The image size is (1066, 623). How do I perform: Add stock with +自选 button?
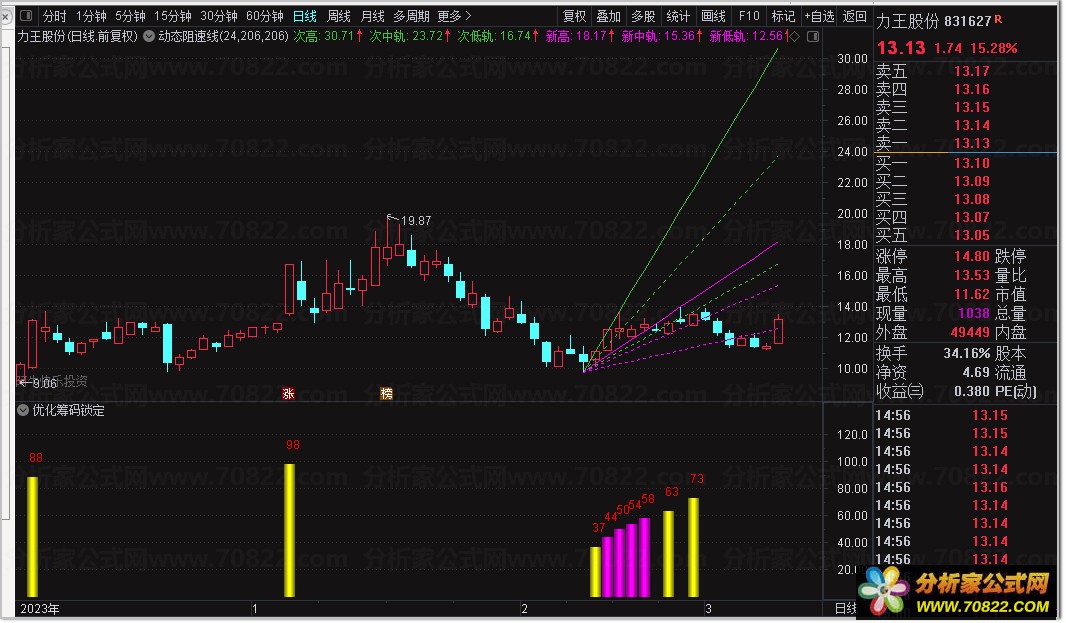[x=819, y=16]
